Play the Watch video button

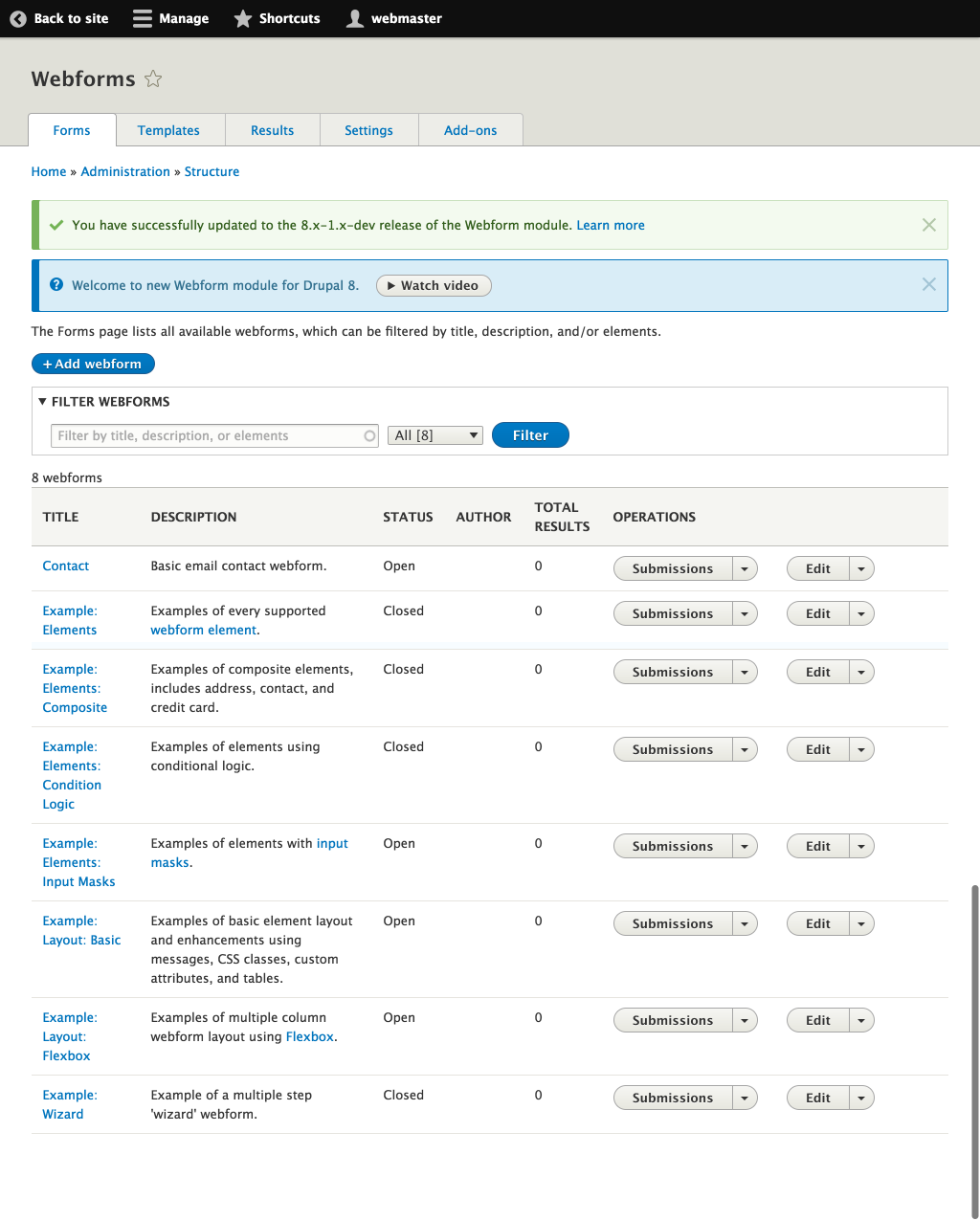(x=434, y=285)
